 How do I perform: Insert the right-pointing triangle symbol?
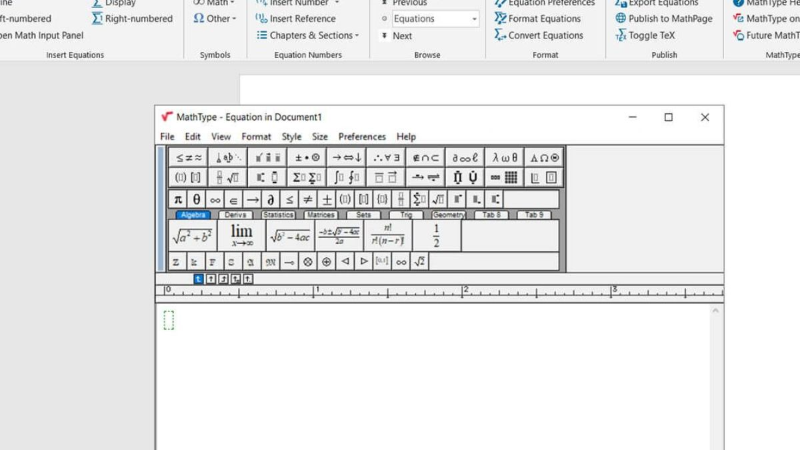pos(363,262)
